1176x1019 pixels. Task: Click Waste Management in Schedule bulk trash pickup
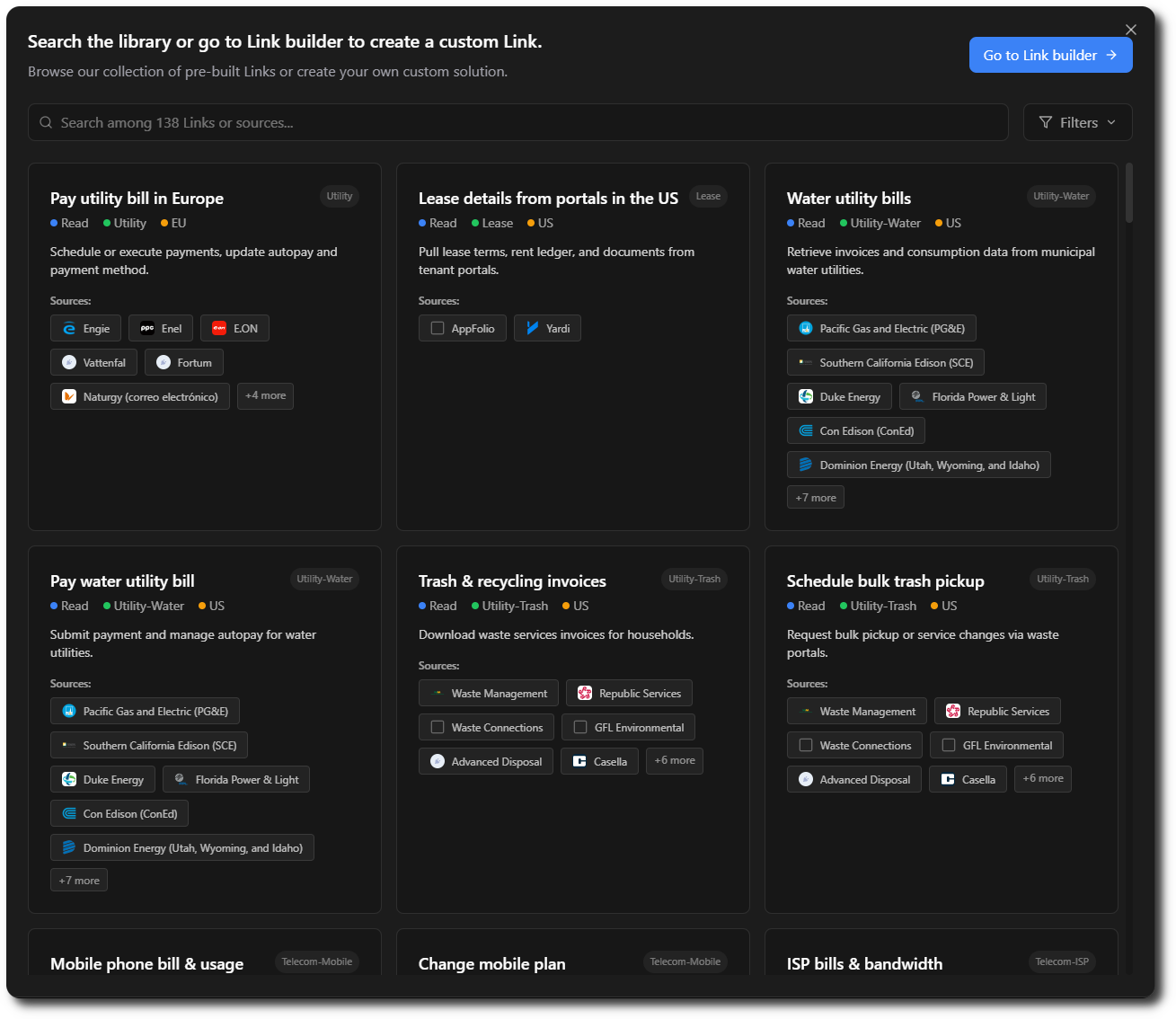[x=857, y=712]
